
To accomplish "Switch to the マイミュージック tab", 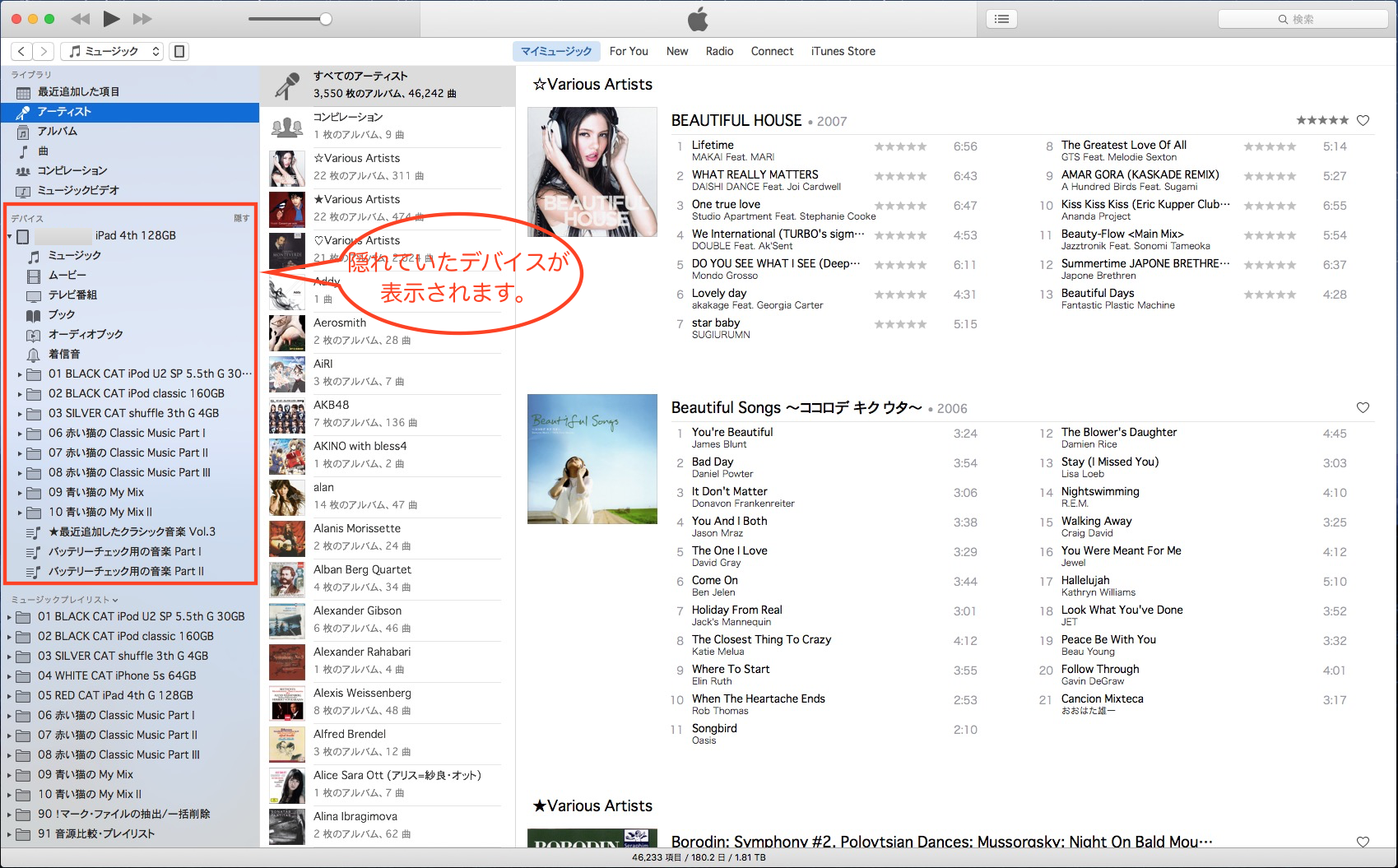I will click(x=556, y=51).
